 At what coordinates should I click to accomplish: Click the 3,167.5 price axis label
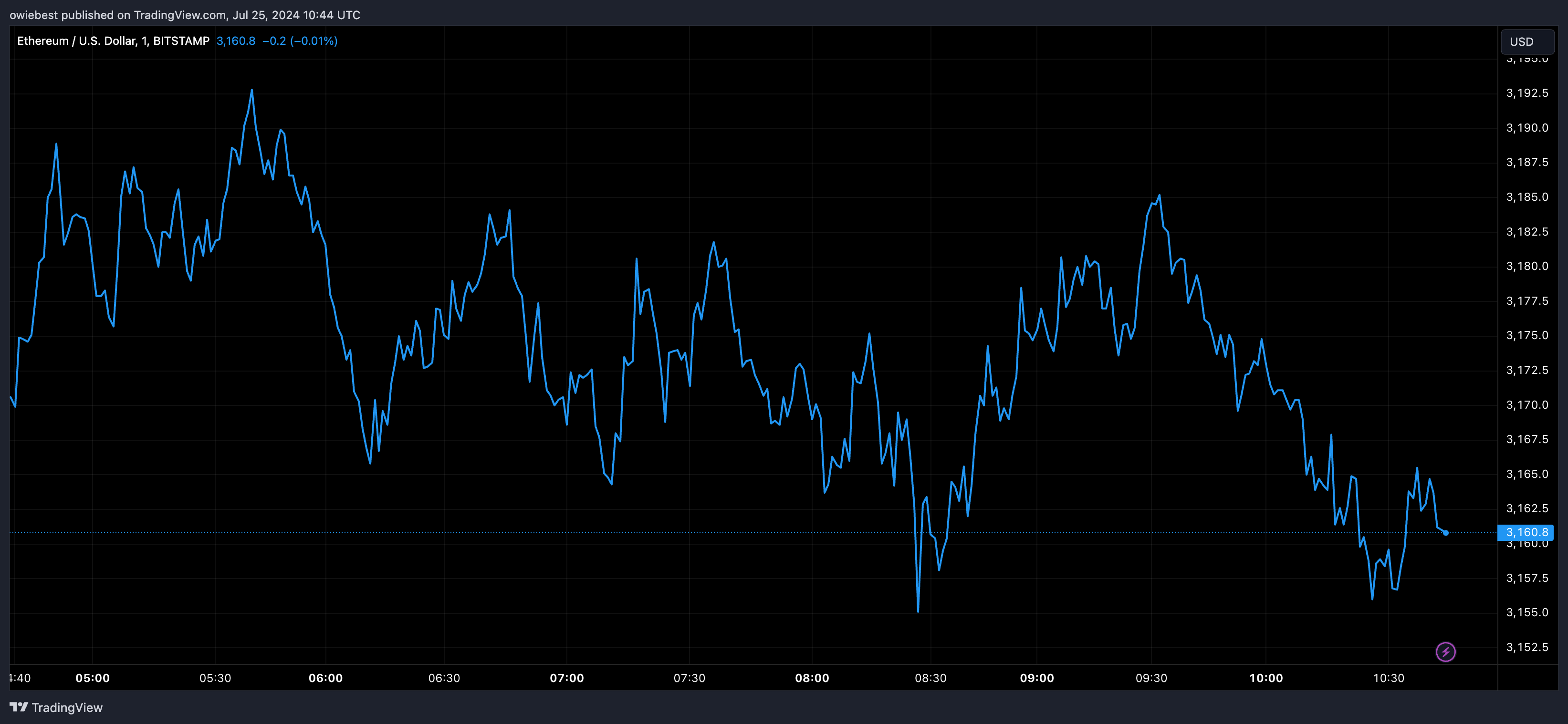pos(1526,439)
